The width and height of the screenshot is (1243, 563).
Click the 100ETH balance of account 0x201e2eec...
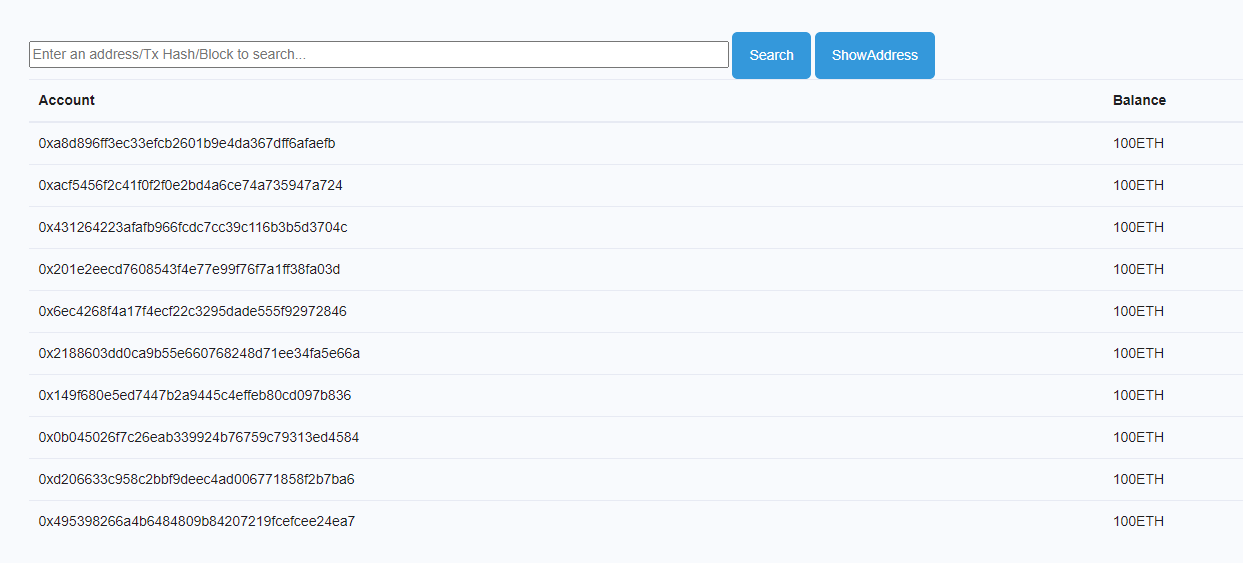tap(1138, 269)
